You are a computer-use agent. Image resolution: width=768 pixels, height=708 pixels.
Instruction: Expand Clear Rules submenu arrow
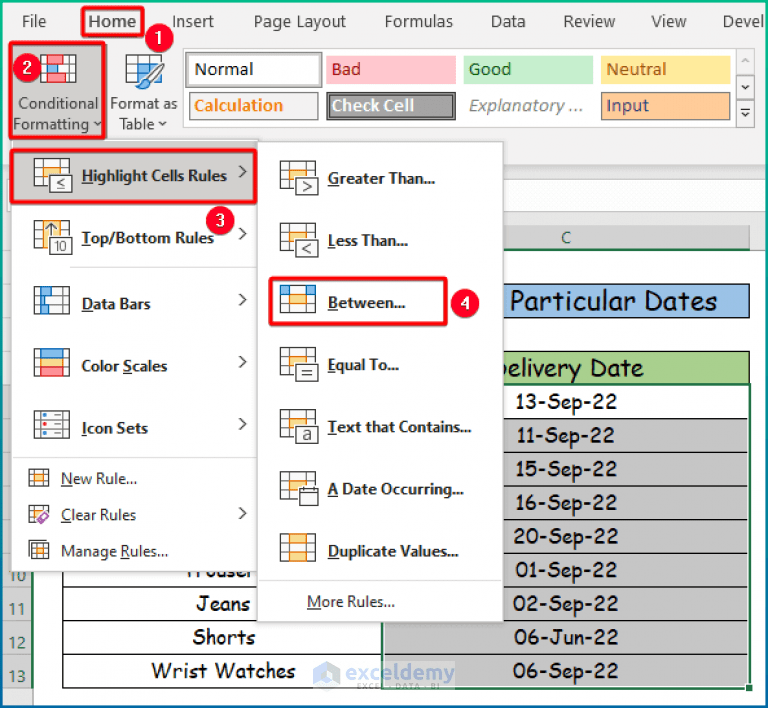[x=242, y=513]
